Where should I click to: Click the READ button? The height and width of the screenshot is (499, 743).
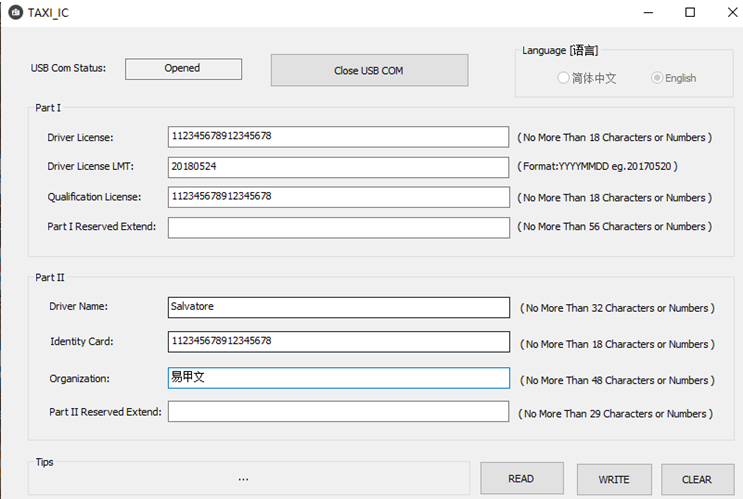click(x=521, y=479)
